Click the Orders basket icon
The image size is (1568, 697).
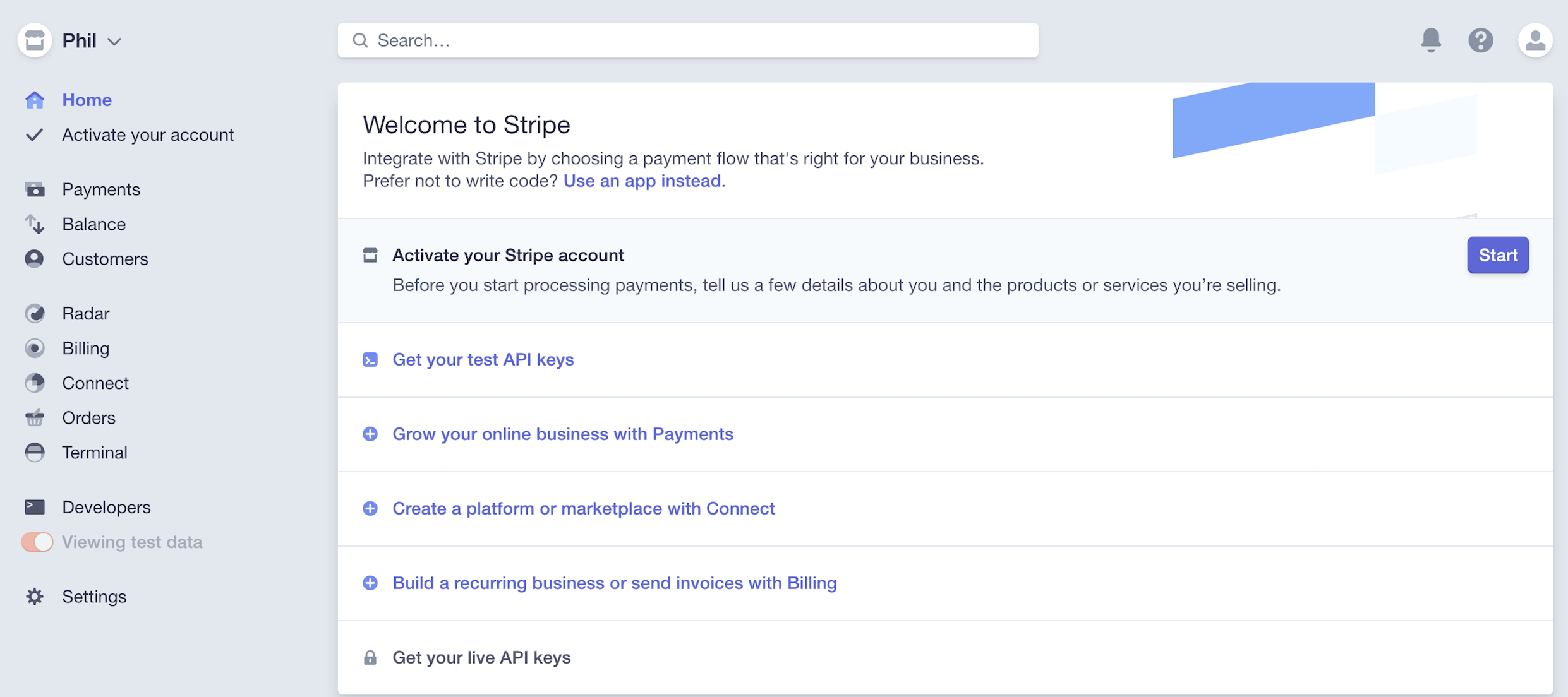coord(35,417)
